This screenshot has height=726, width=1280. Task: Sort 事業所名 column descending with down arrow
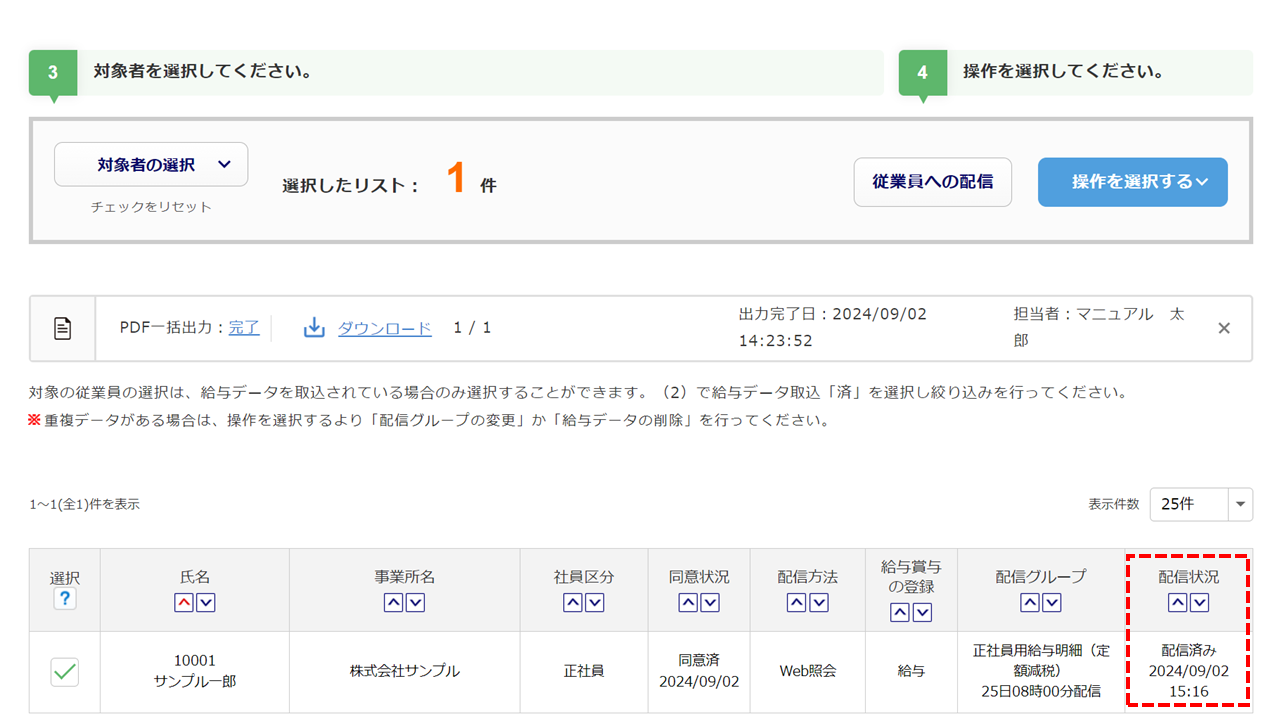415,603
